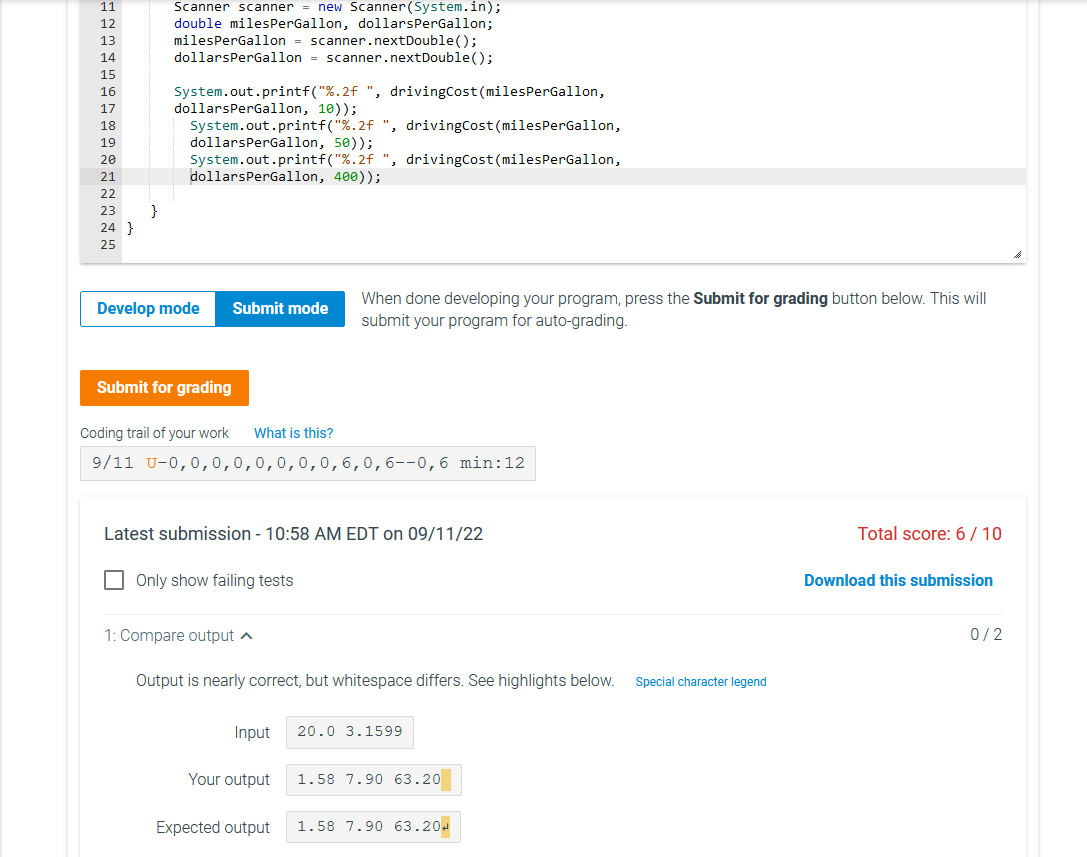Viewport: 1087px width, 857px height.
Task: Select the Submit mode tab
Action: click(x=280, y=309)
